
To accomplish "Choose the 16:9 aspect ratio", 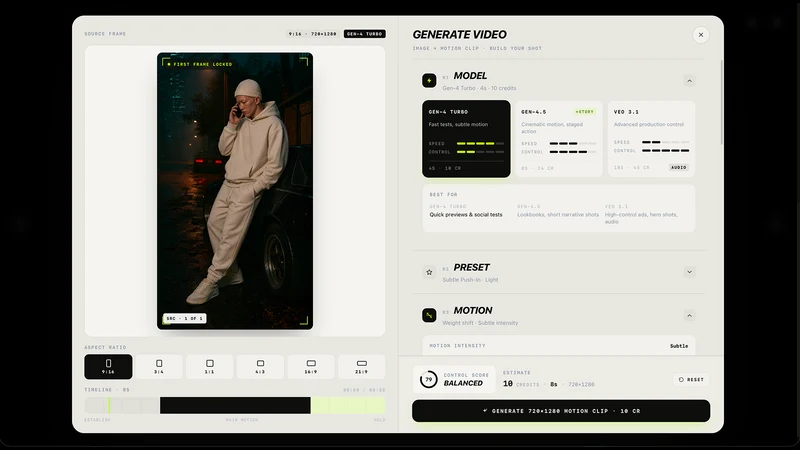I will point(311,366).
